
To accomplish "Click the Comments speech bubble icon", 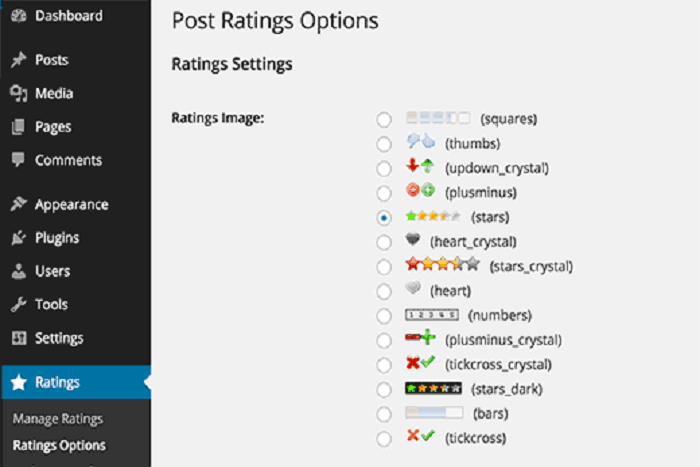I will (x=18, y=160).
